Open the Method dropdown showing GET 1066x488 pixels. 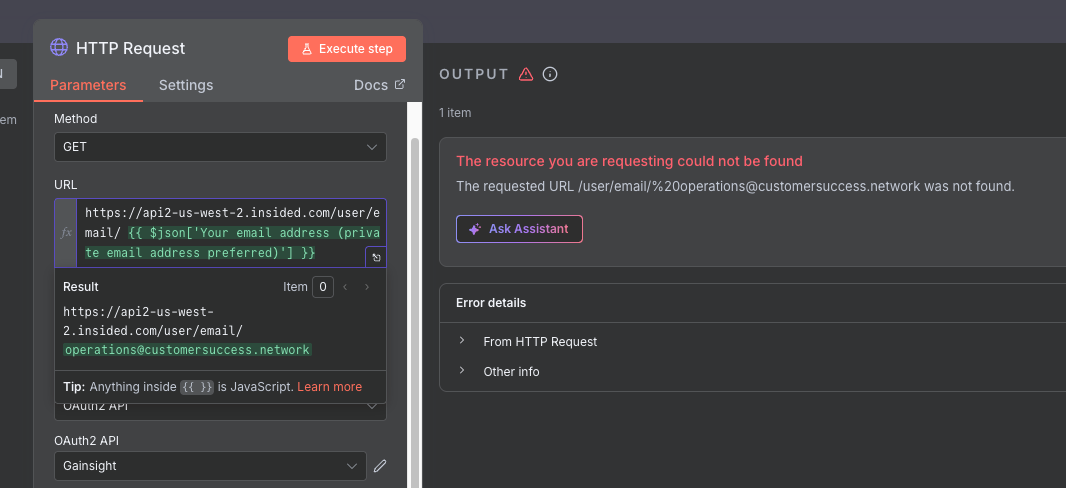[x=220, y=147]
